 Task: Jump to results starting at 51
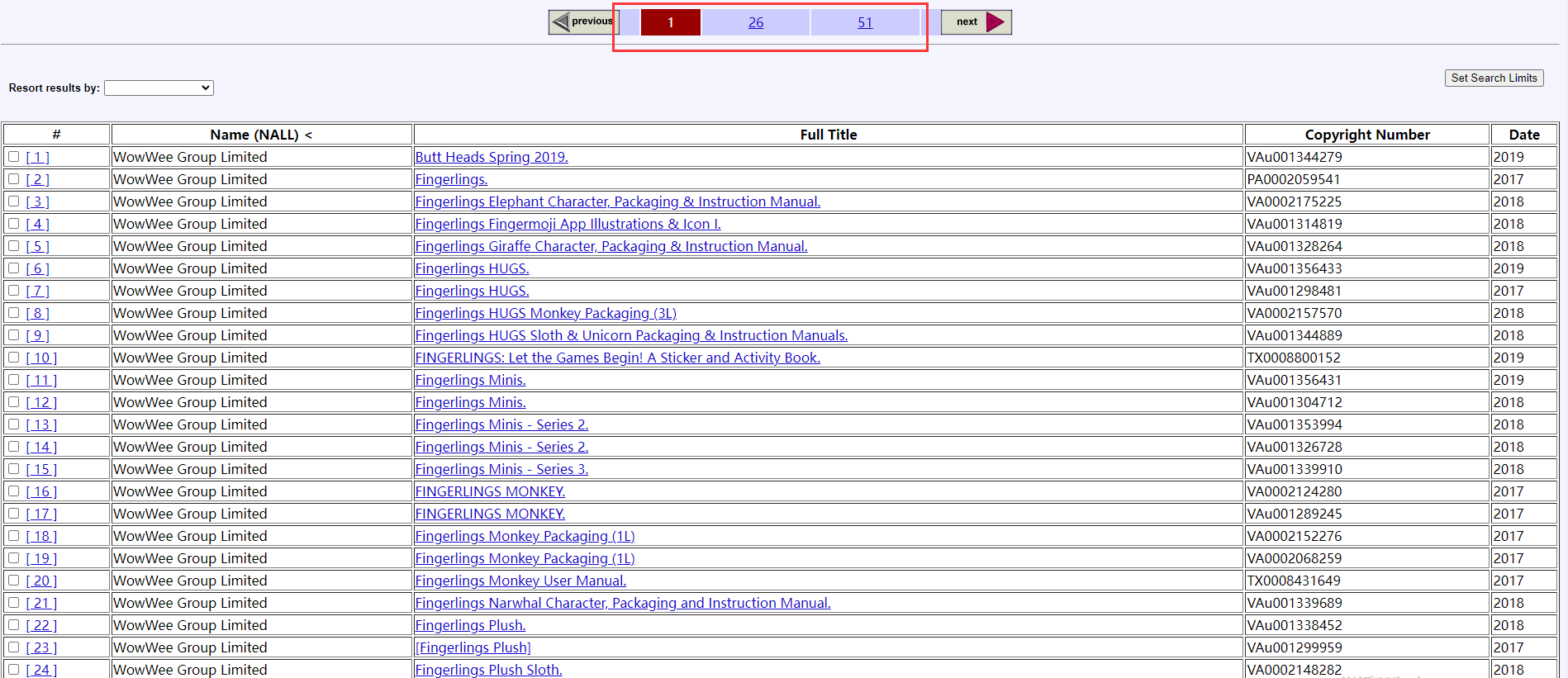pyautogui.click(x=865, y=22)
